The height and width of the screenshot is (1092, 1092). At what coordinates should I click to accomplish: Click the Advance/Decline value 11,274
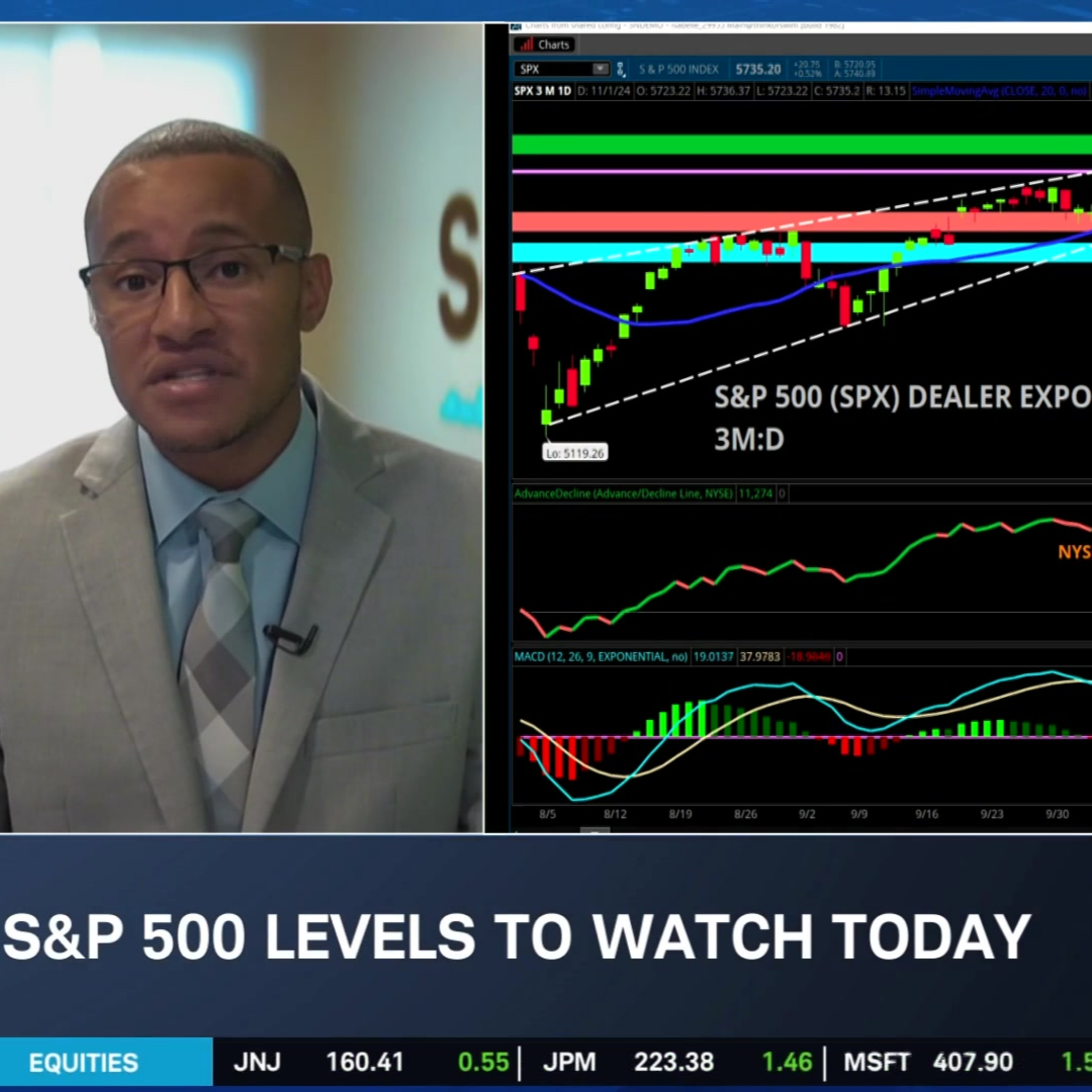[x=755, y=494]
